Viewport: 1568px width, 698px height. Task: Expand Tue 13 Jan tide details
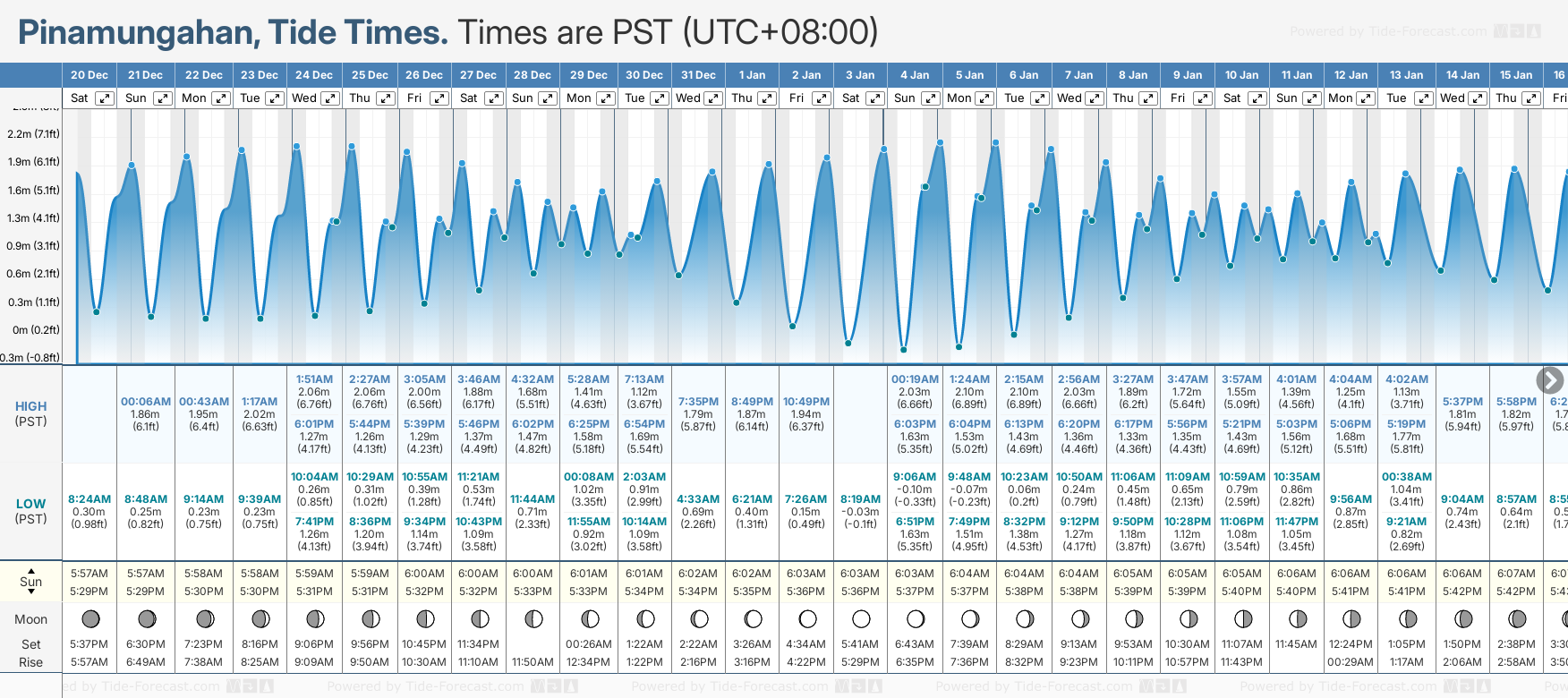(x=1423, y=98)
